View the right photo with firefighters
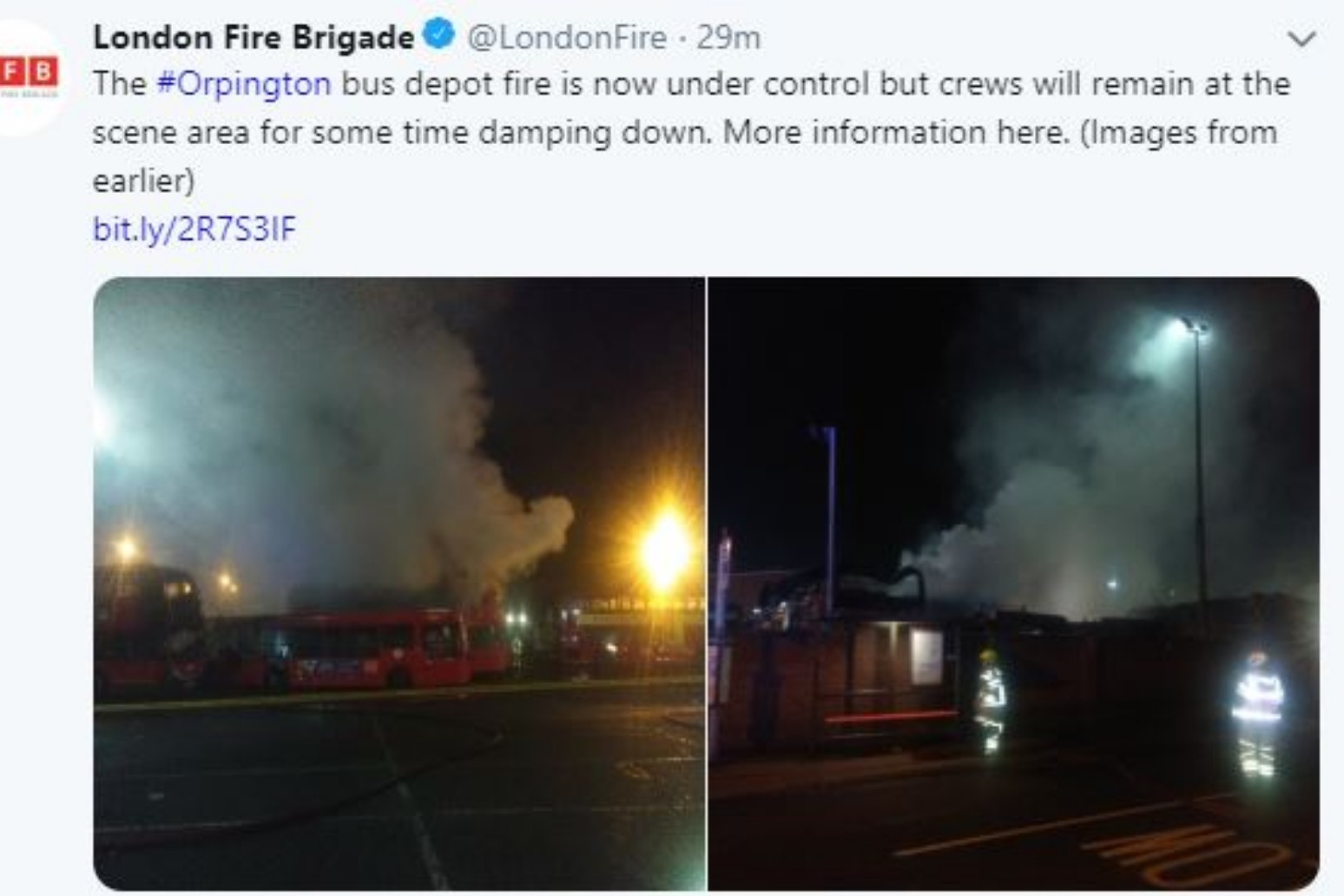 1014,583
